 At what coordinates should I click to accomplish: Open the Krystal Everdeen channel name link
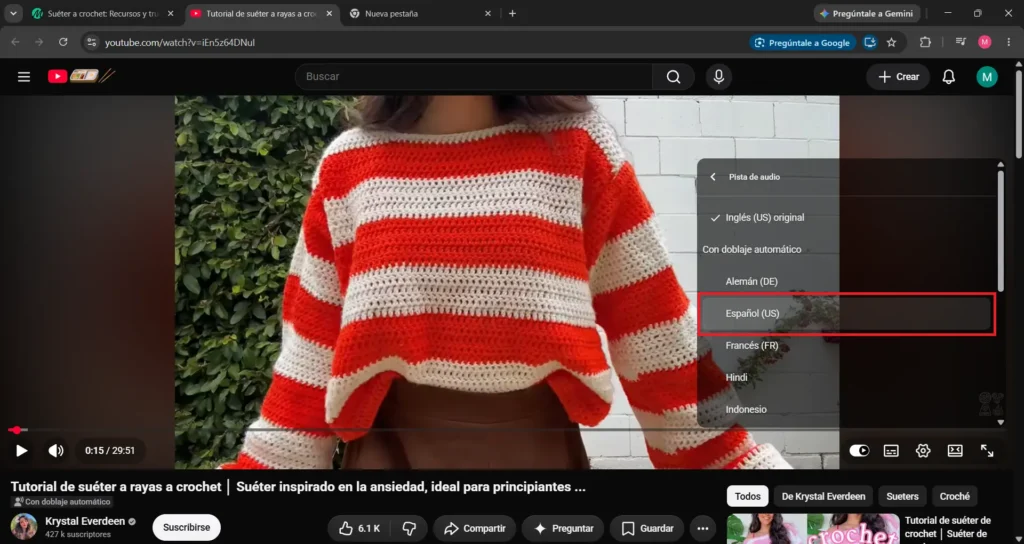pyautogui.click(x=85, y=522)
